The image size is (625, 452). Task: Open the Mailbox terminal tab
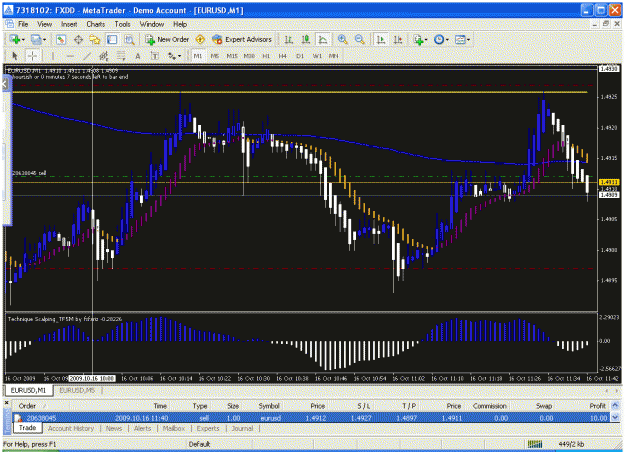point(174,428)
